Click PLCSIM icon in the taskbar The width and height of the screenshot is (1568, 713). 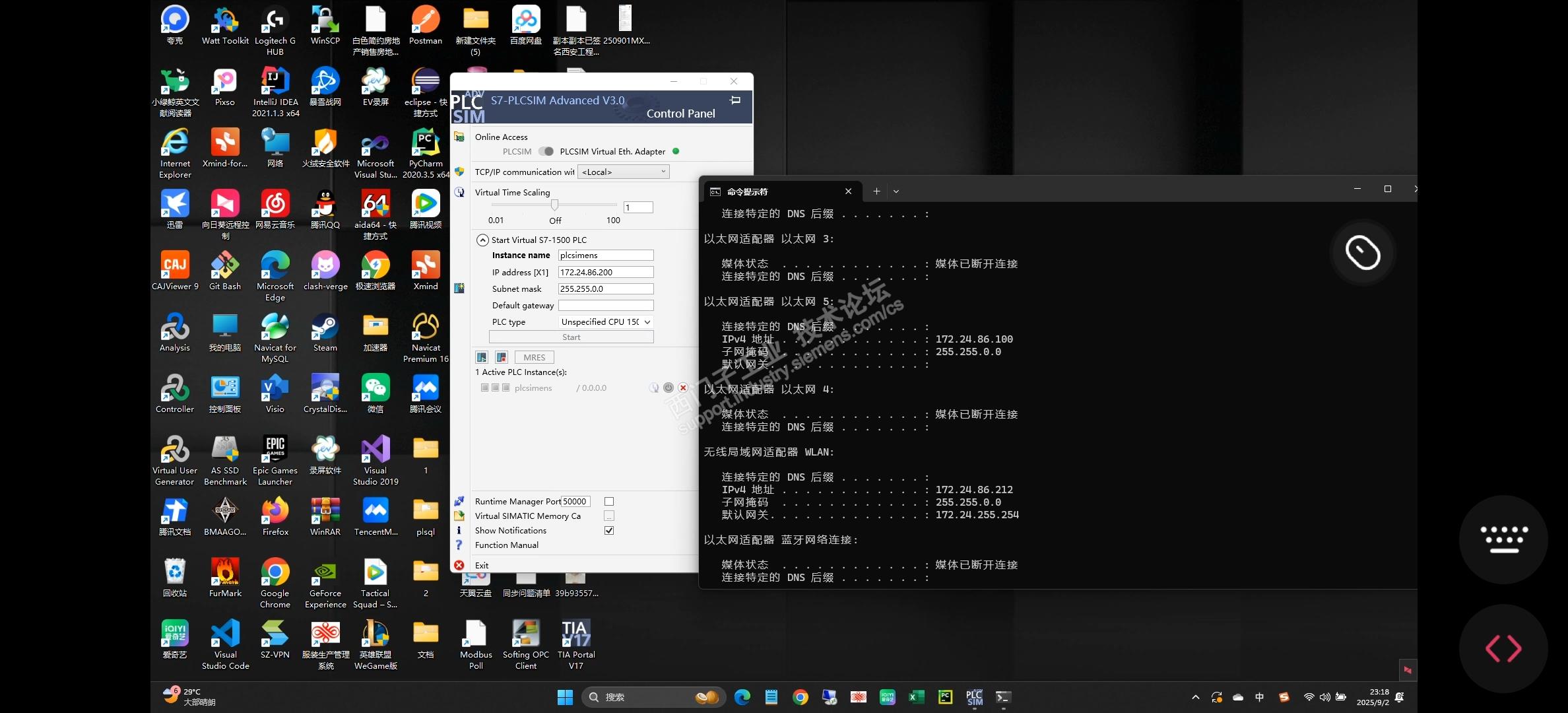tap(974, 697)
